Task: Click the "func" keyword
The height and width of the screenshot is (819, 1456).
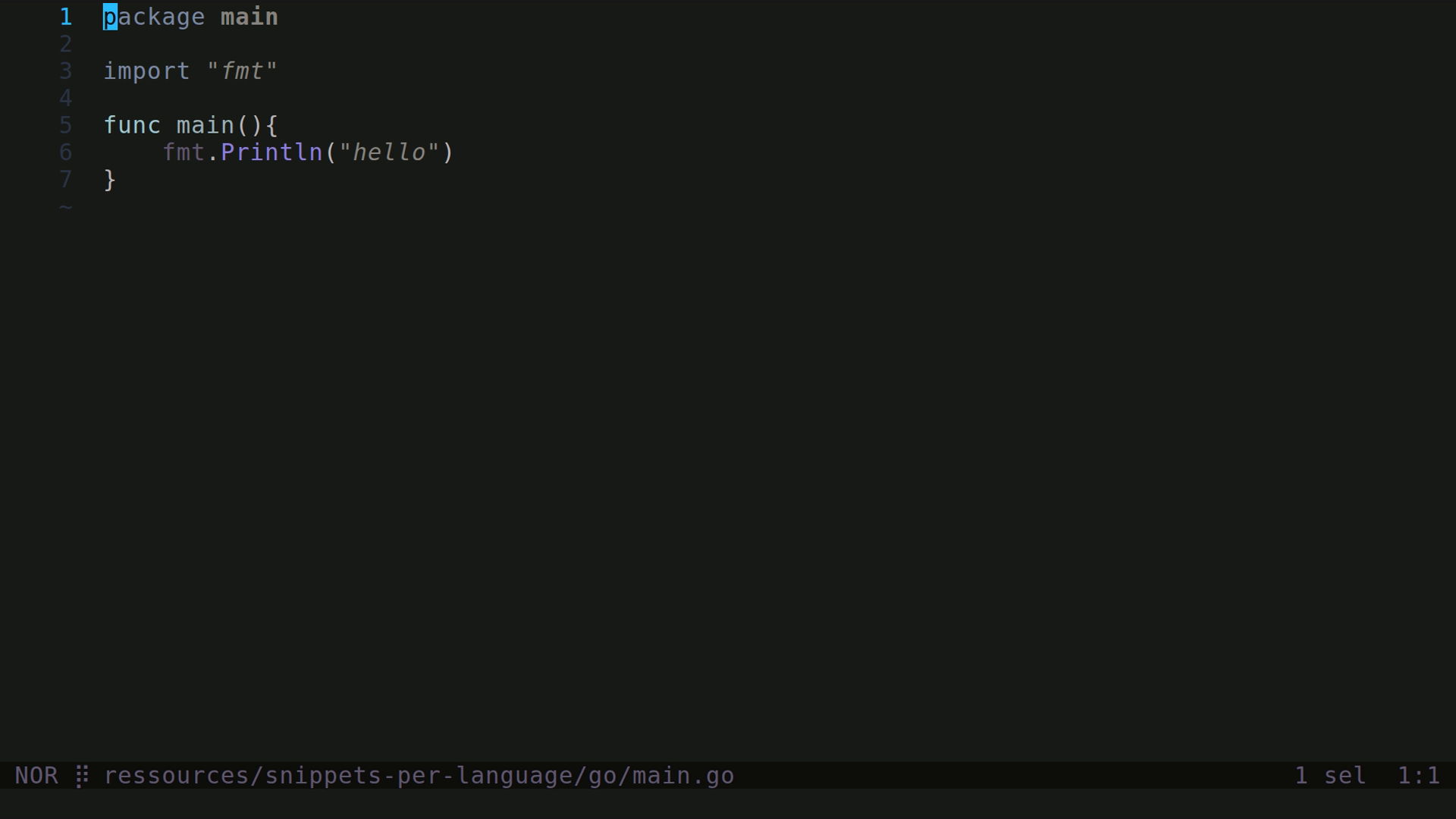Action: click(132, 125)
